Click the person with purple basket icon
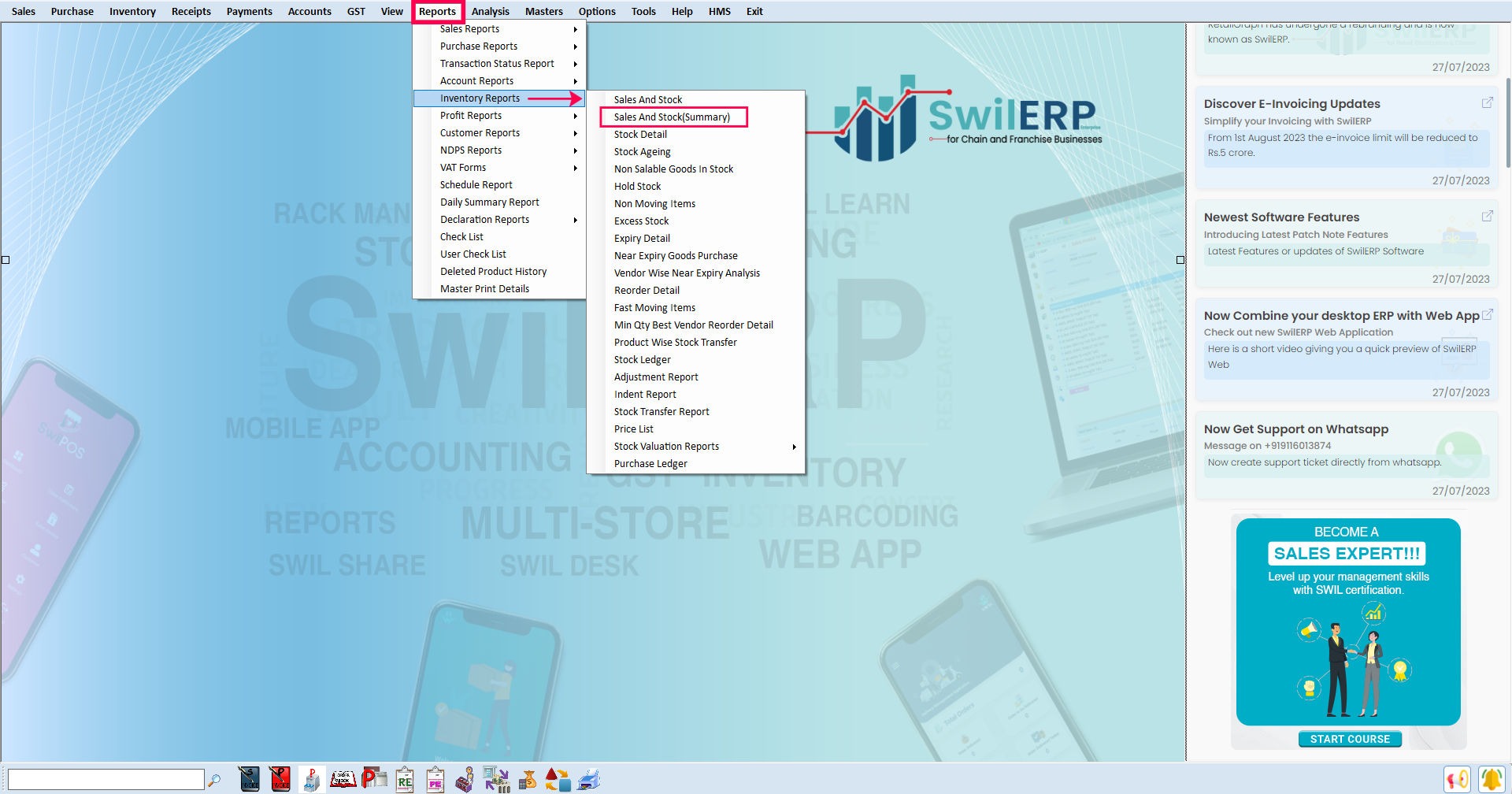Screen dimensions: 1512x794 (x=465, y=779)
